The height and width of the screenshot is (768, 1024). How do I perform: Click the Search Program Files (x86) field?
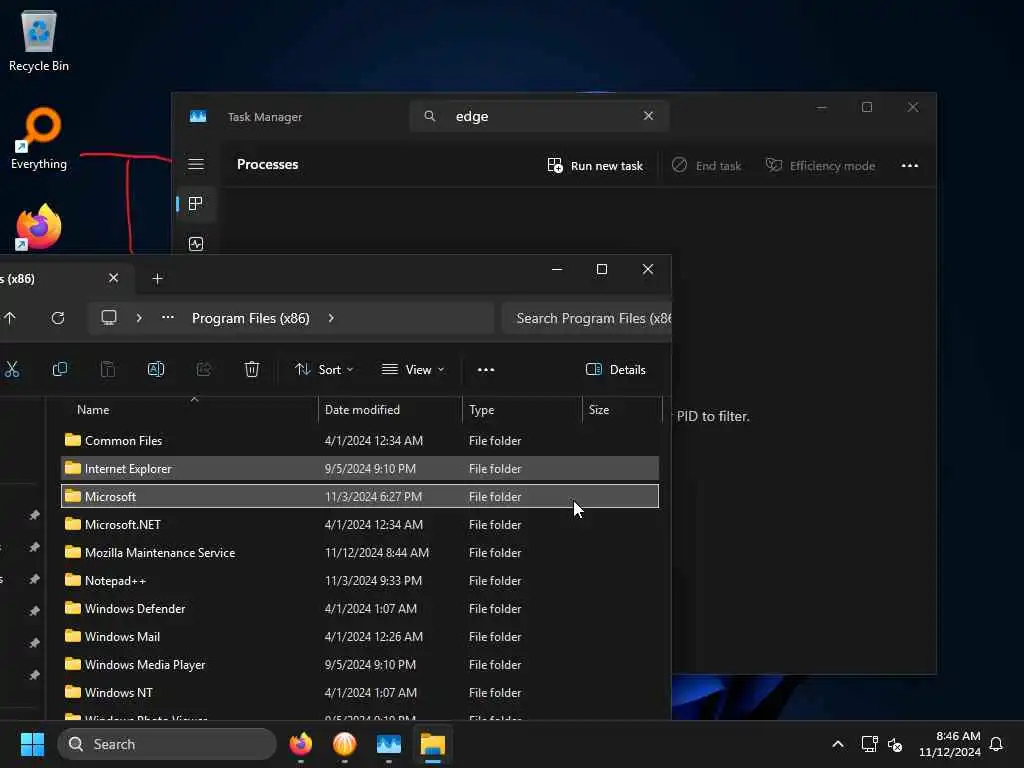(587, 318)
